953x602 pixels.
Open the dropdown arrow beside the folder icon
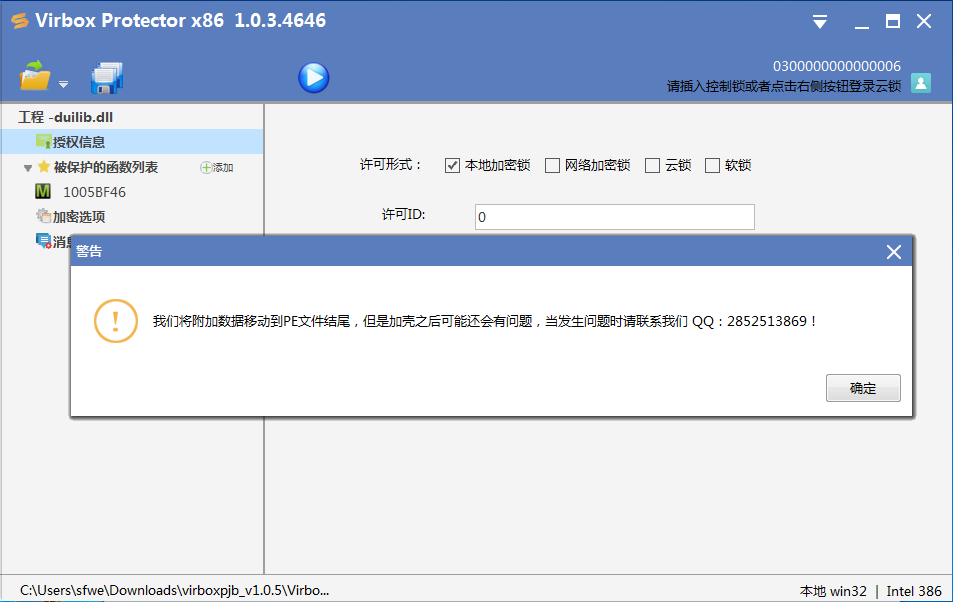[x=63, y=85]
